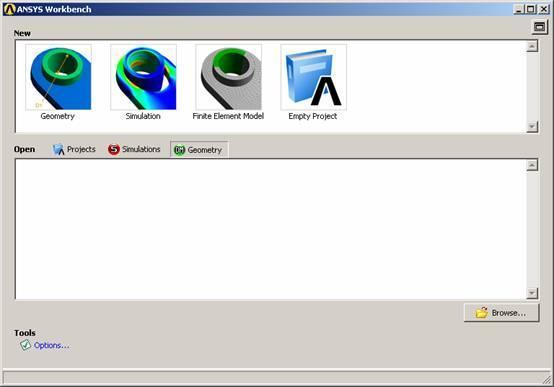The height and width of the screenshot is (387, 554).
Task: Create a new Geometry from its bracket icon
Action: click(x=58, y=77)
